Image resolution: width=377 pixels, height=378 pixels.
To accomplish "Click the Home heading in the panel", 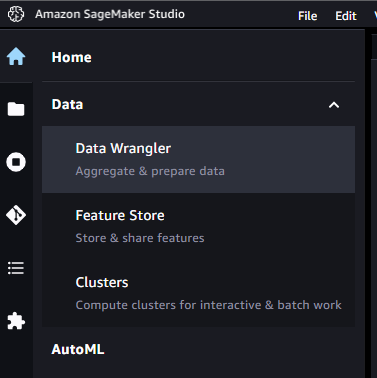I will tap(71, 57).
